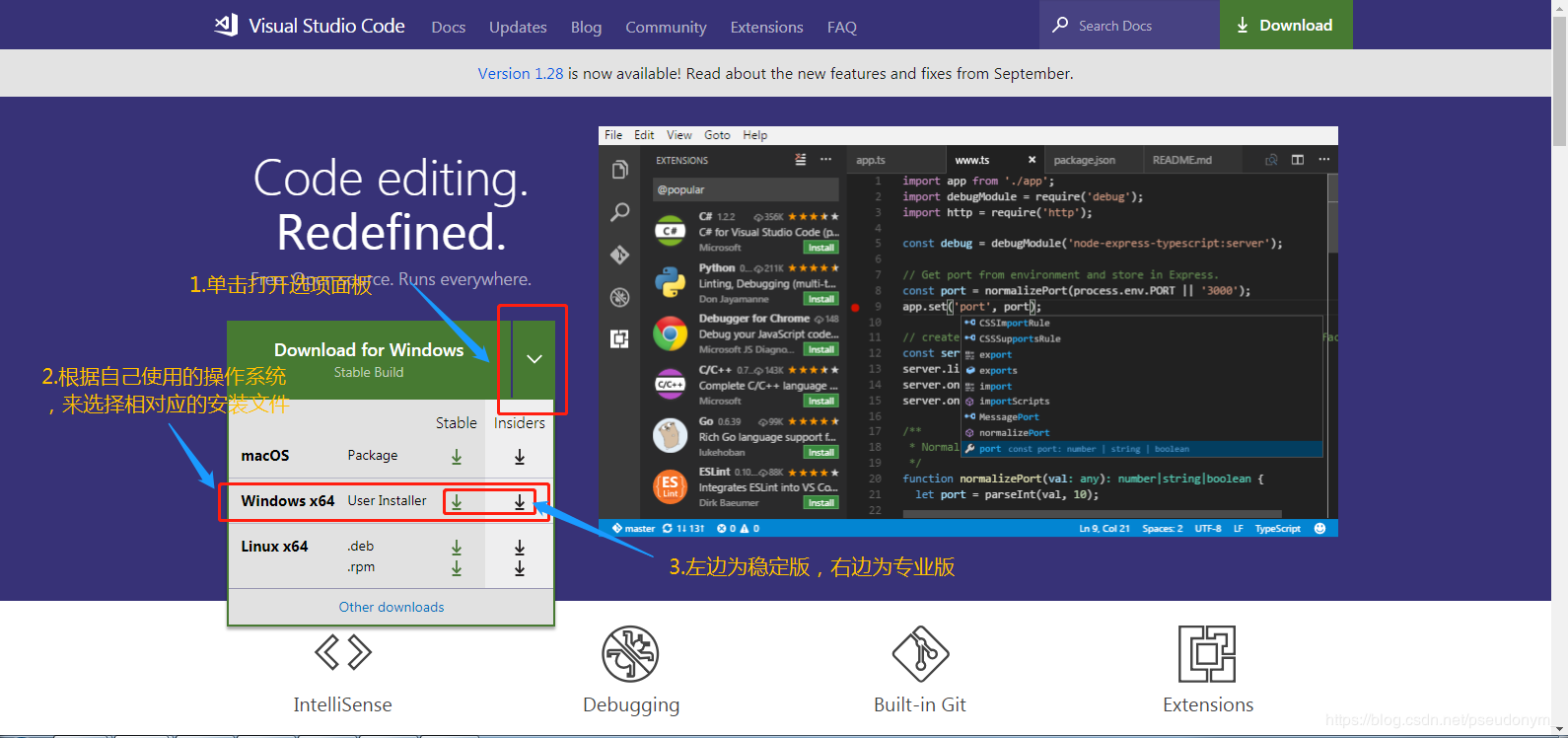
Task: Click the Debugging label text
Action: click(x=631, y=705)
